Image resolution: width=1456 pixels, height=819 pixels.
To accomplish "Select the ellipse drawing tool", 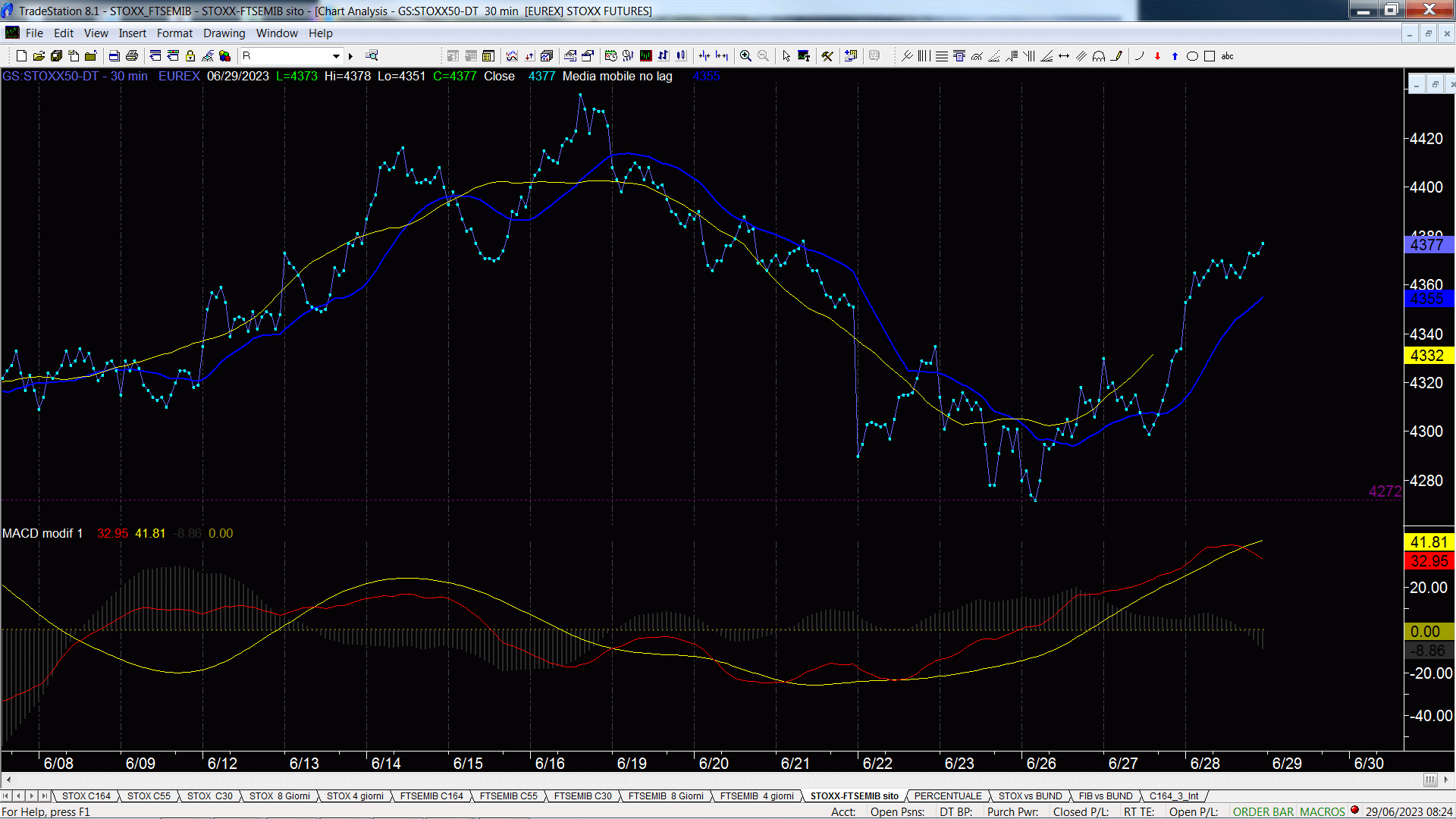I will (1192, 56).
